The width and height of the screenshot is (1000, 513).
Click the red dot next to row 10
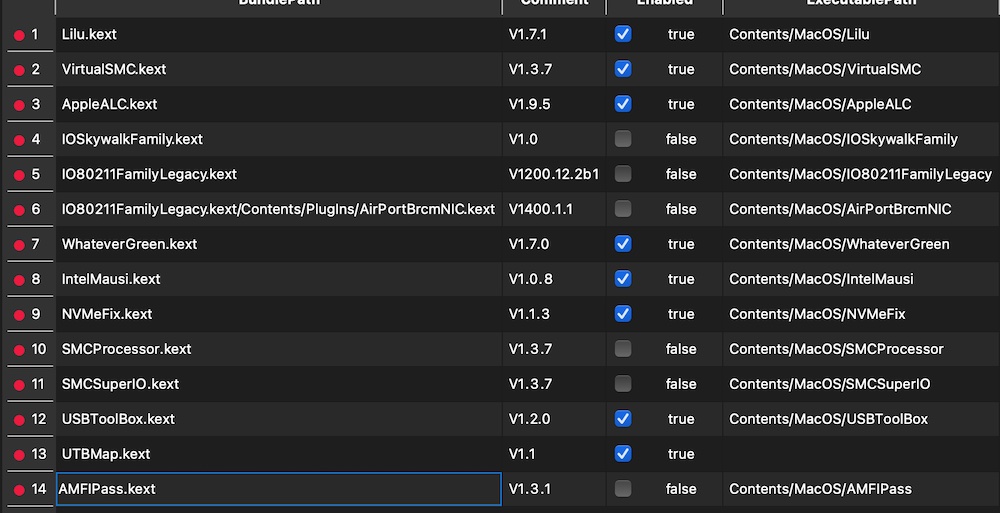point(18,350)
